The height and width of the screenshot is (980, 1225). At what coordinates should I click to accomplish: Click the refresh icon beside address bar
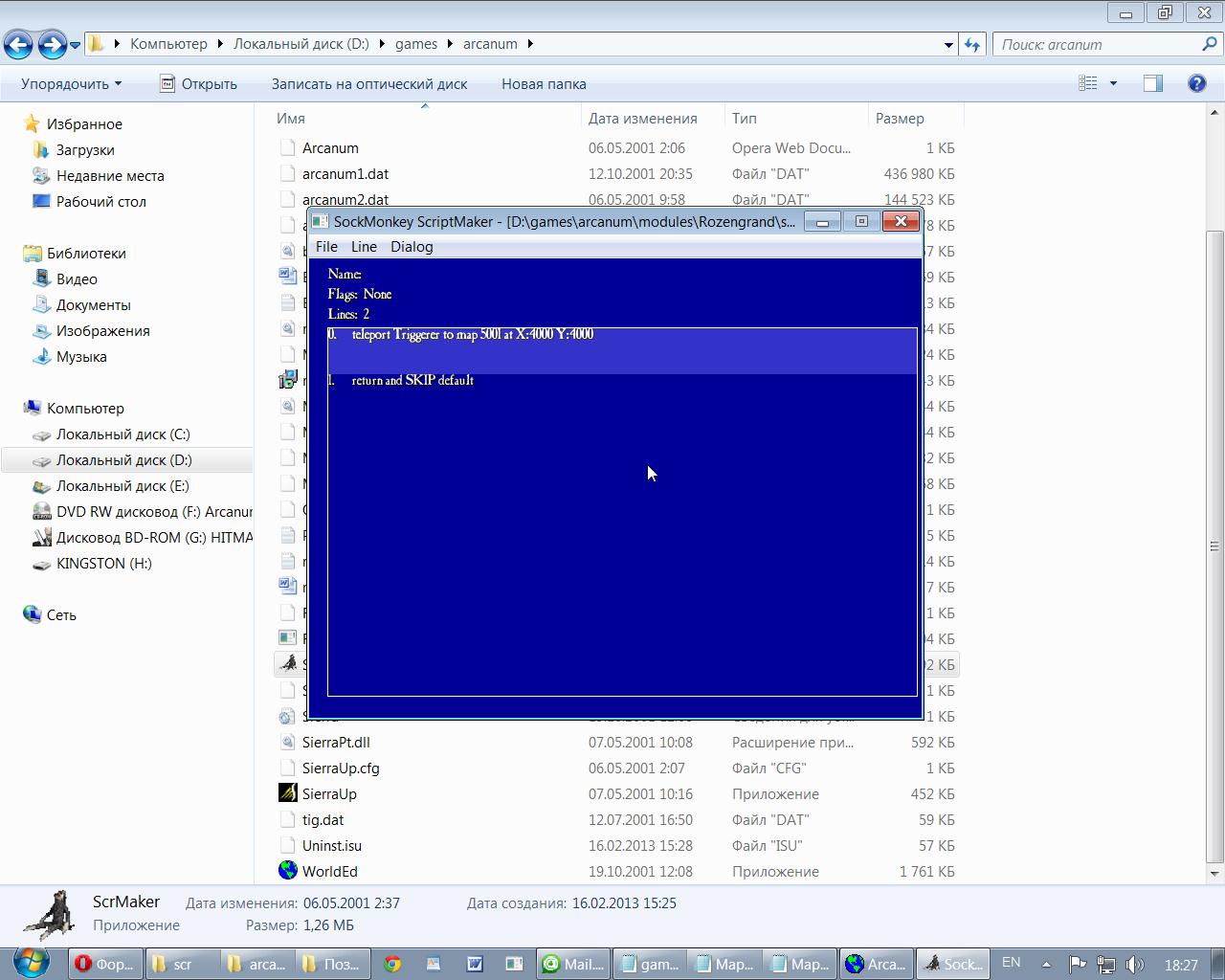point(972,45)
